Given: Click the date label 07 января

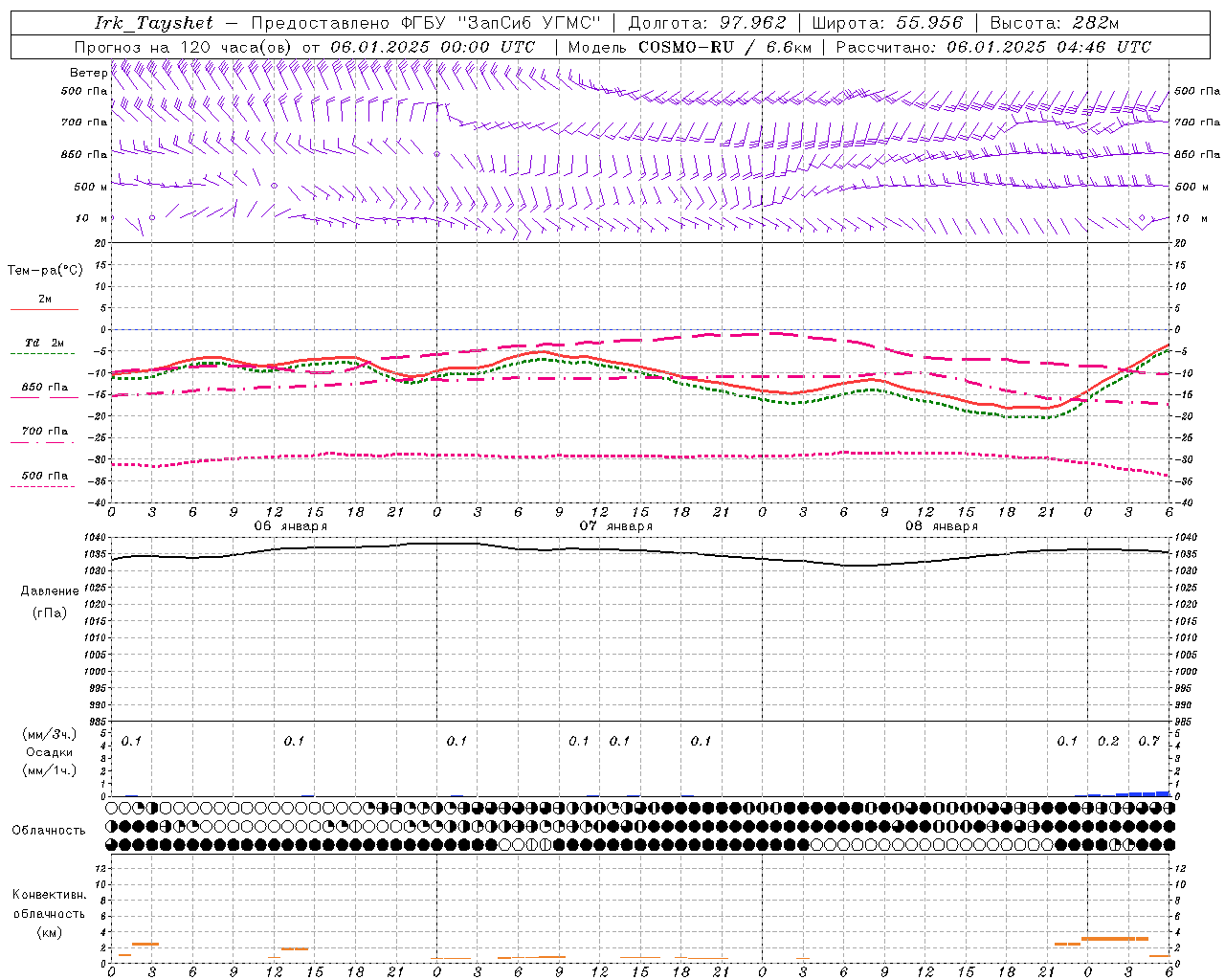Looking at the screenshot, I should [616, 526].
